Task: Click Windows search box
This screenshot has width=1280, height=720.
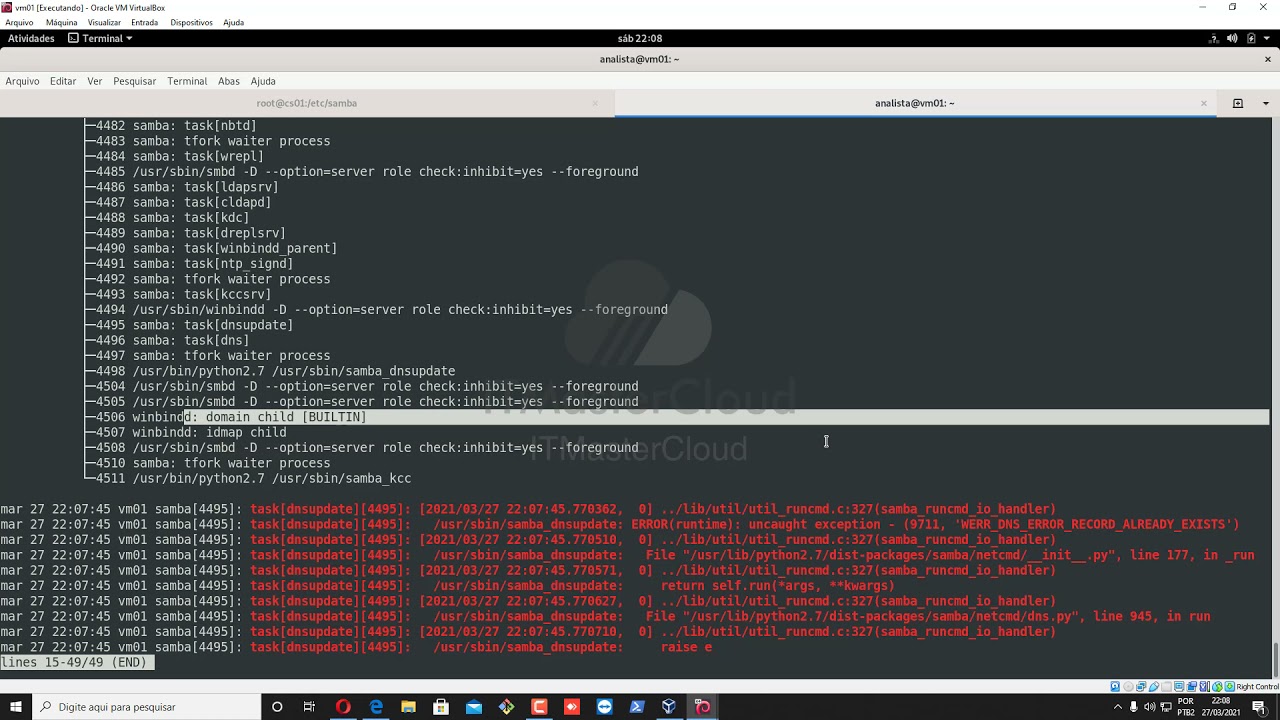Action: click(x=146, y=707)
